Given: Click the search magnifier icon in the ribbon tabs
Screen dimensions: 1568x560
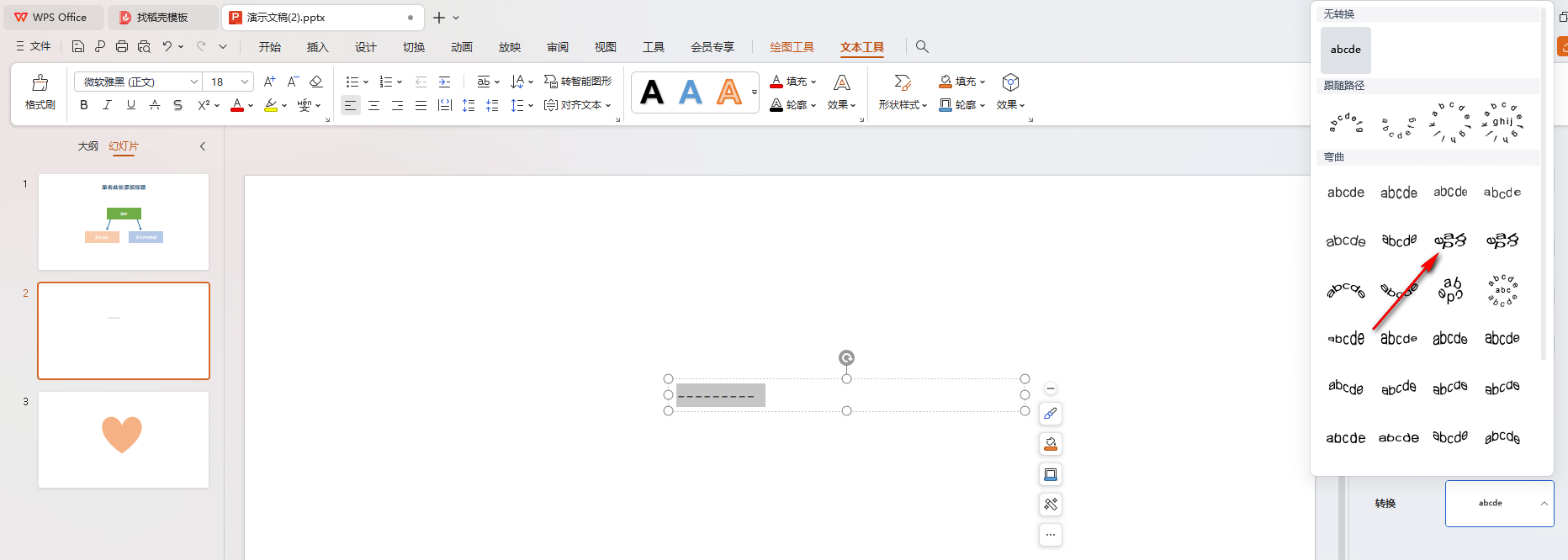Looking at the screenshot, I should click(922, 46).
